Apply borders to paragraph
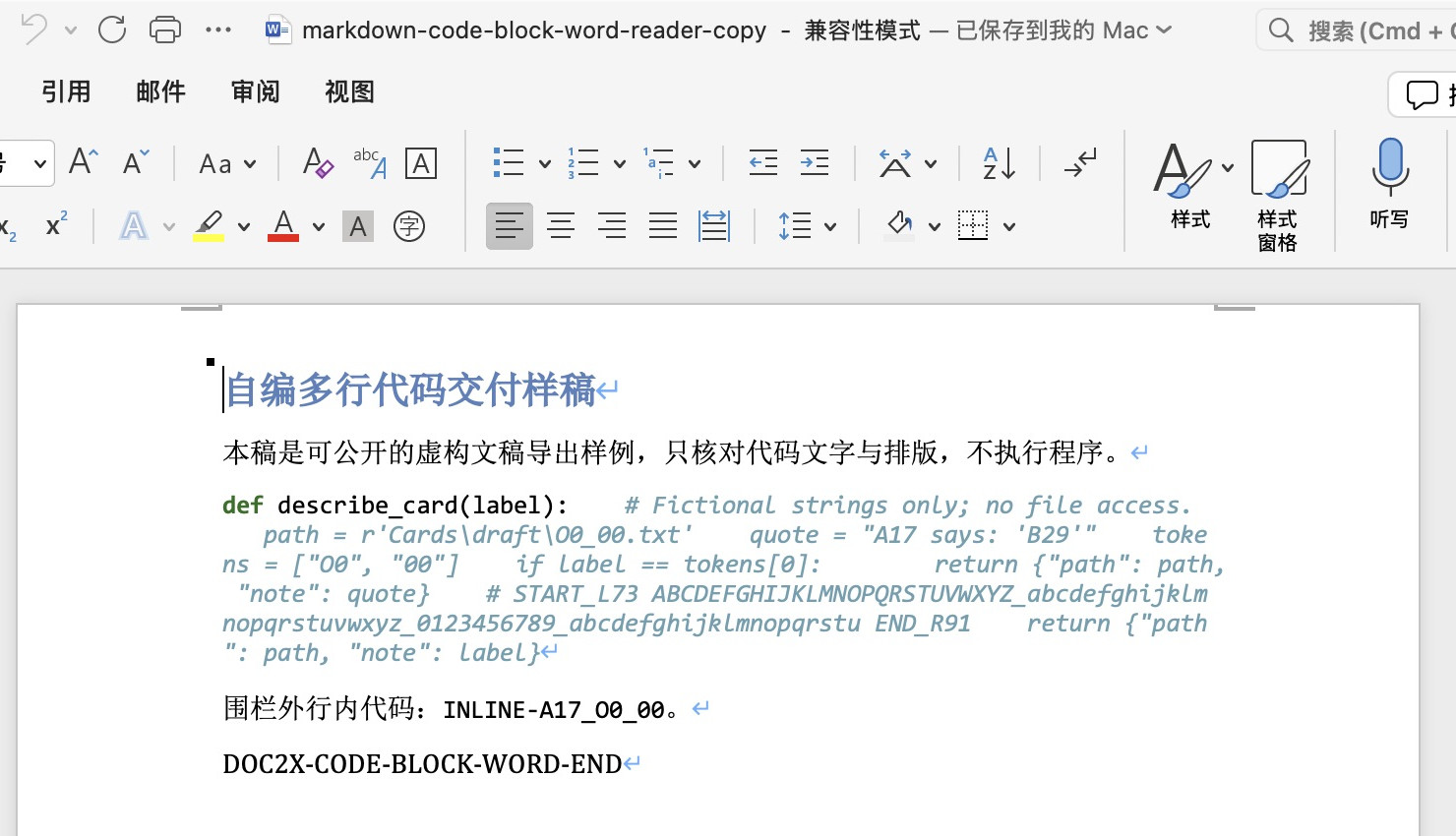Viewport: 1456px width, 836px height. click(x=973, y=226)
